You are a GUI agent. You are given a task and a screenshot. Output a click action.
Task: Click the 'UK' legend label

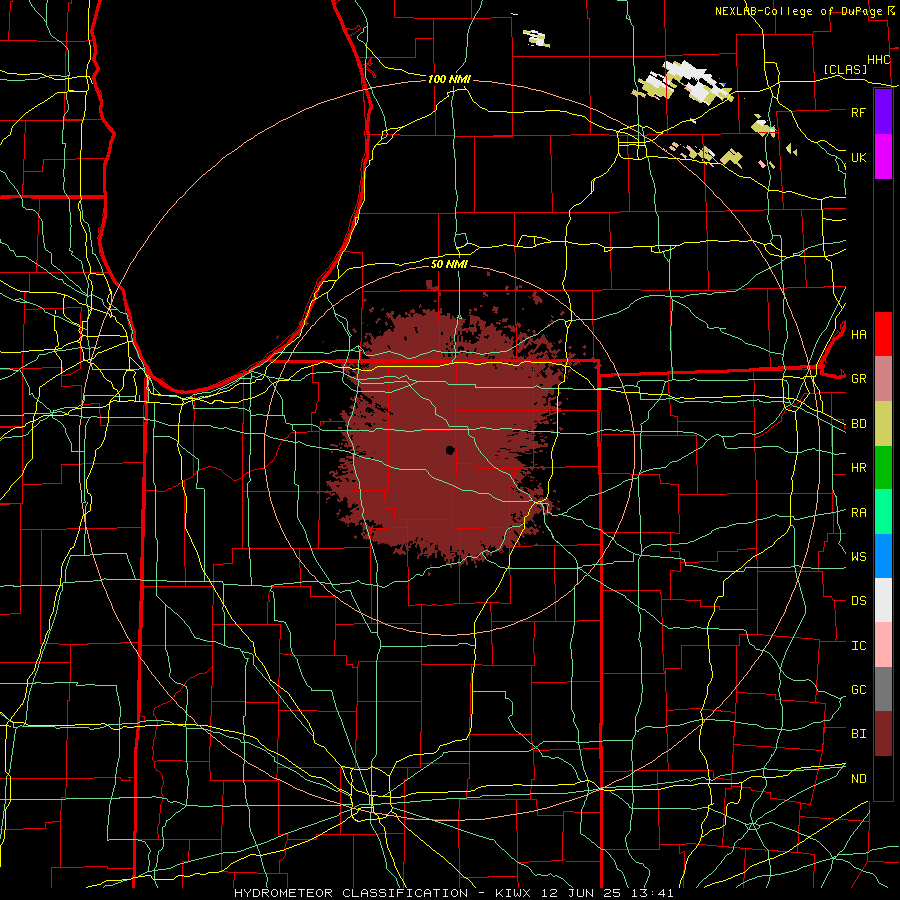(x=858, y=157)
